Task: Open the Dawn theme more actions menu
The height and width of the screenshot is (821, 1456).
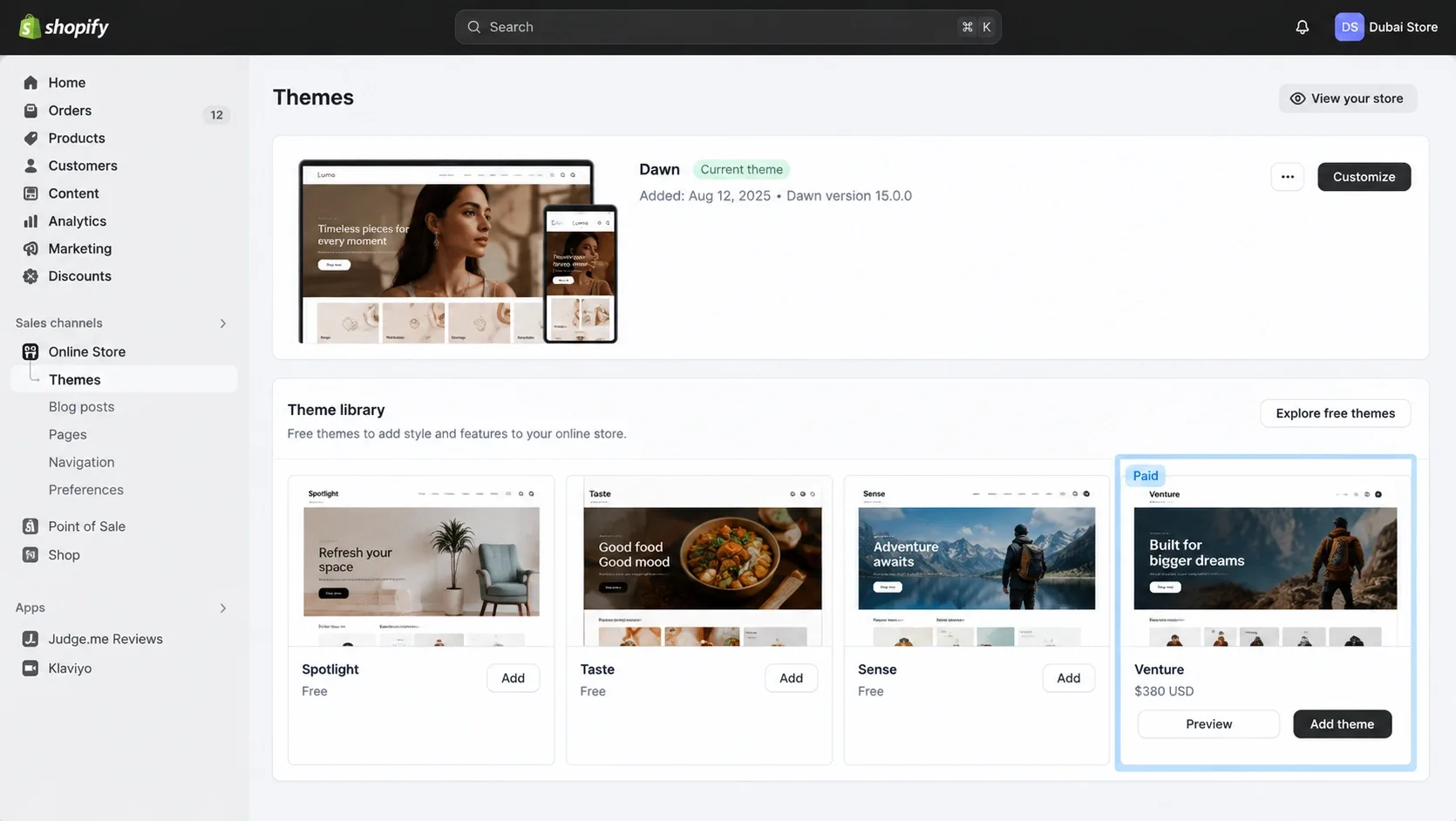Action: click(1287, 177)
